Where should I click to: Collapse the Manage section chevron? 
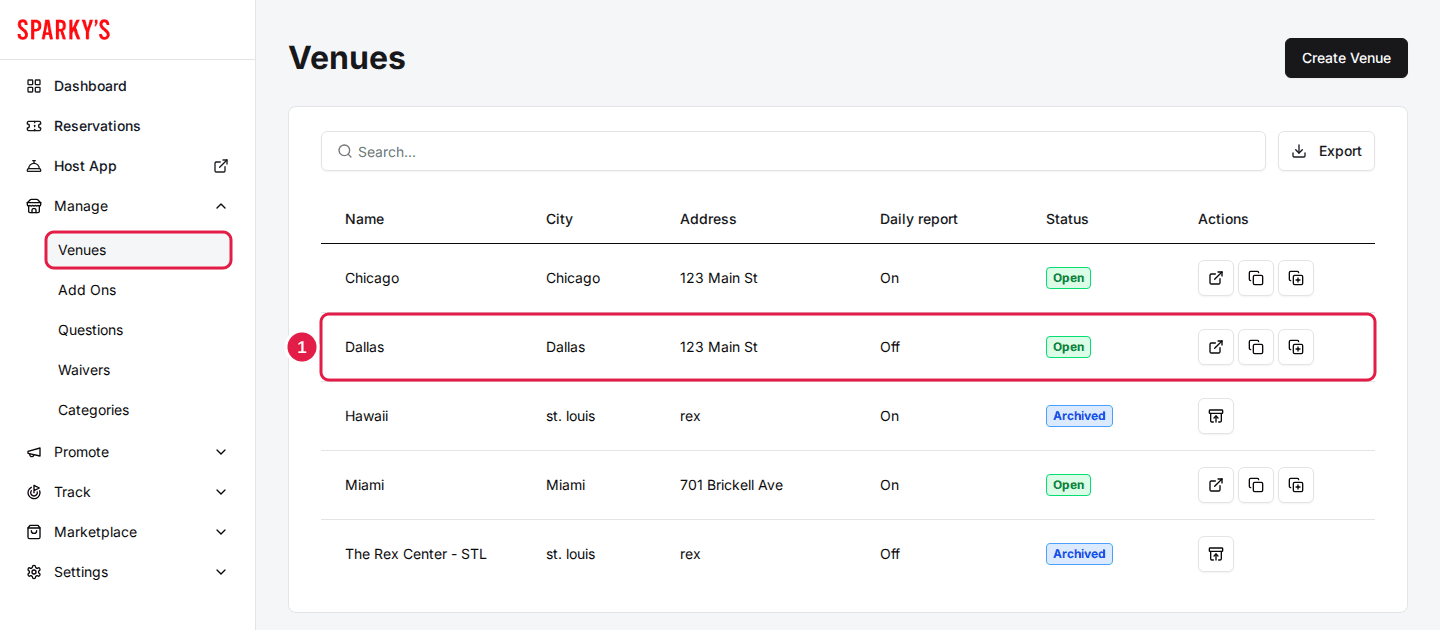221,206
